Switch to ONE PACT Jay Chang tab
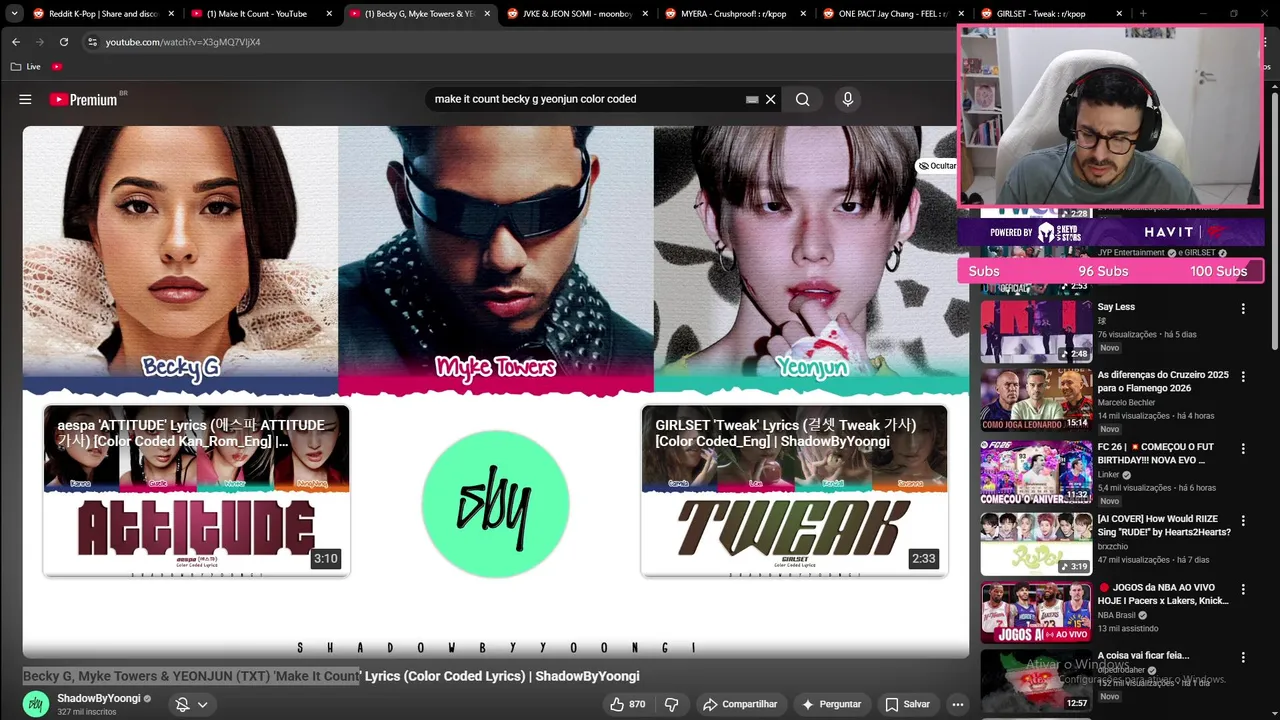1280x720 pixels. [x=893, y=14]
